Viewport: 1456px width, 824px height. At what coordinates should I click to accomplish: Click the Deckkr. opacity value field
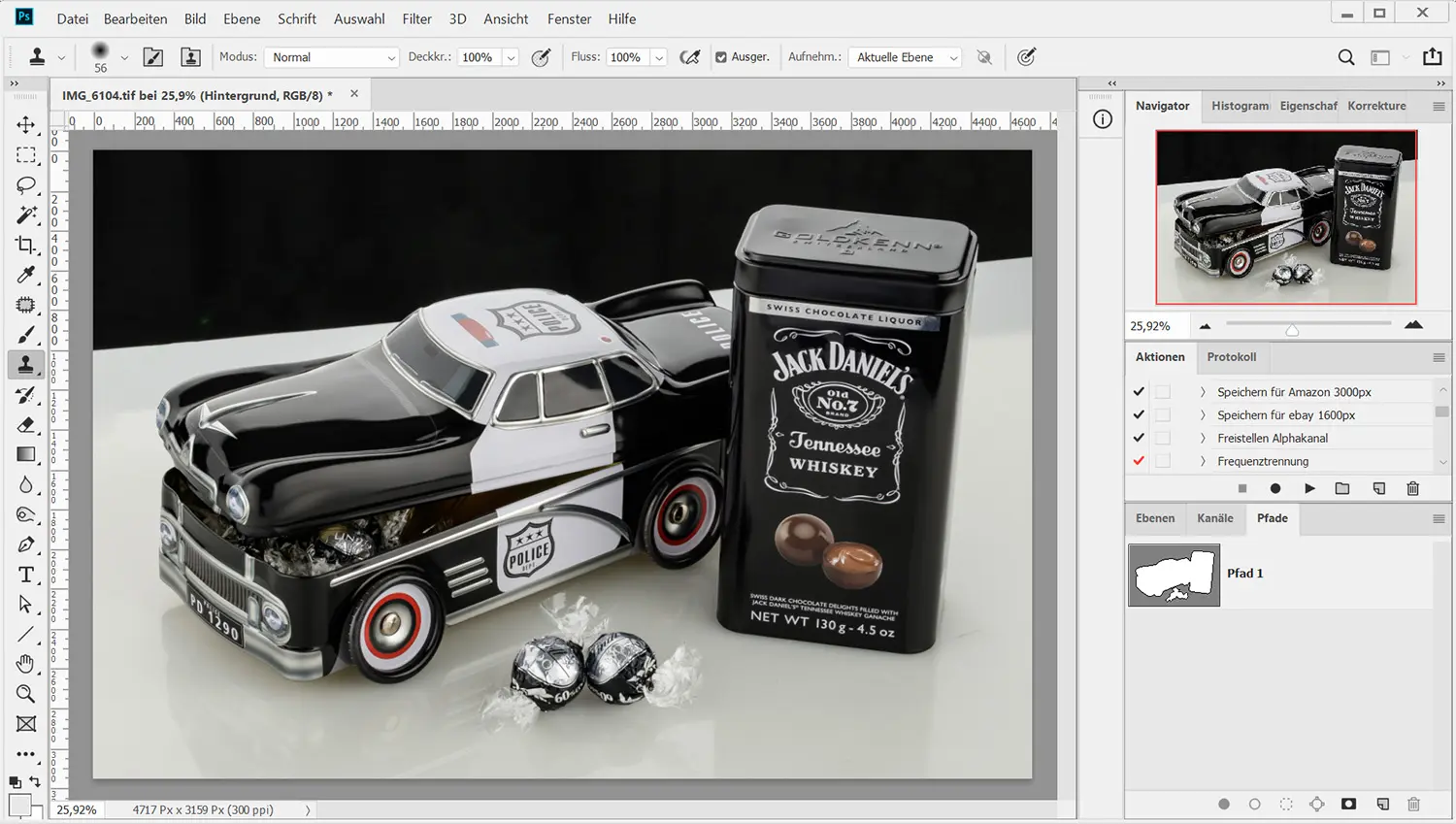(478, 57)
